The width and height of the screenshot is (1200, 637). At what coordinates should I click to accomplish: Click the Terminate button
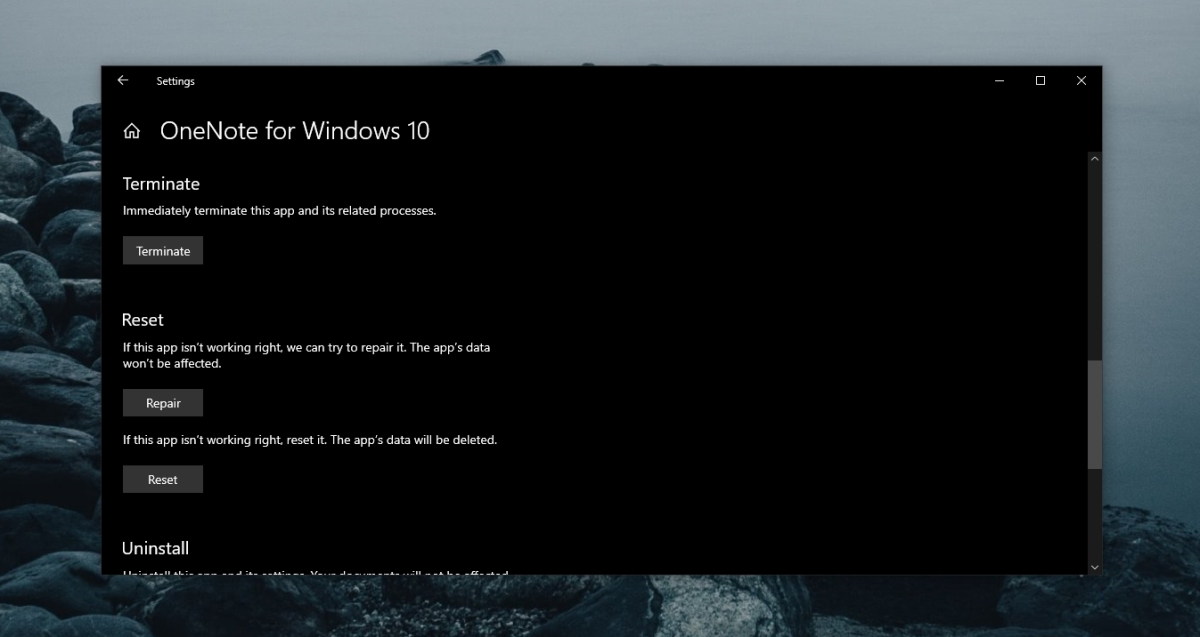163,251
